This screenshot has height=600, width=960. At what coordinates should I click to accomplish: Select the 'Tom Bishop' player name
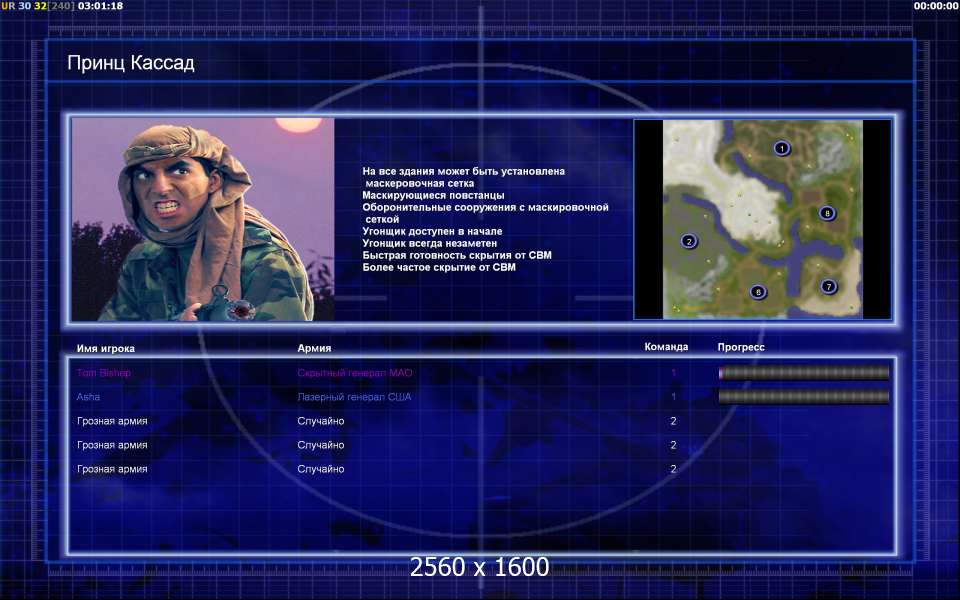coord(103,373)
